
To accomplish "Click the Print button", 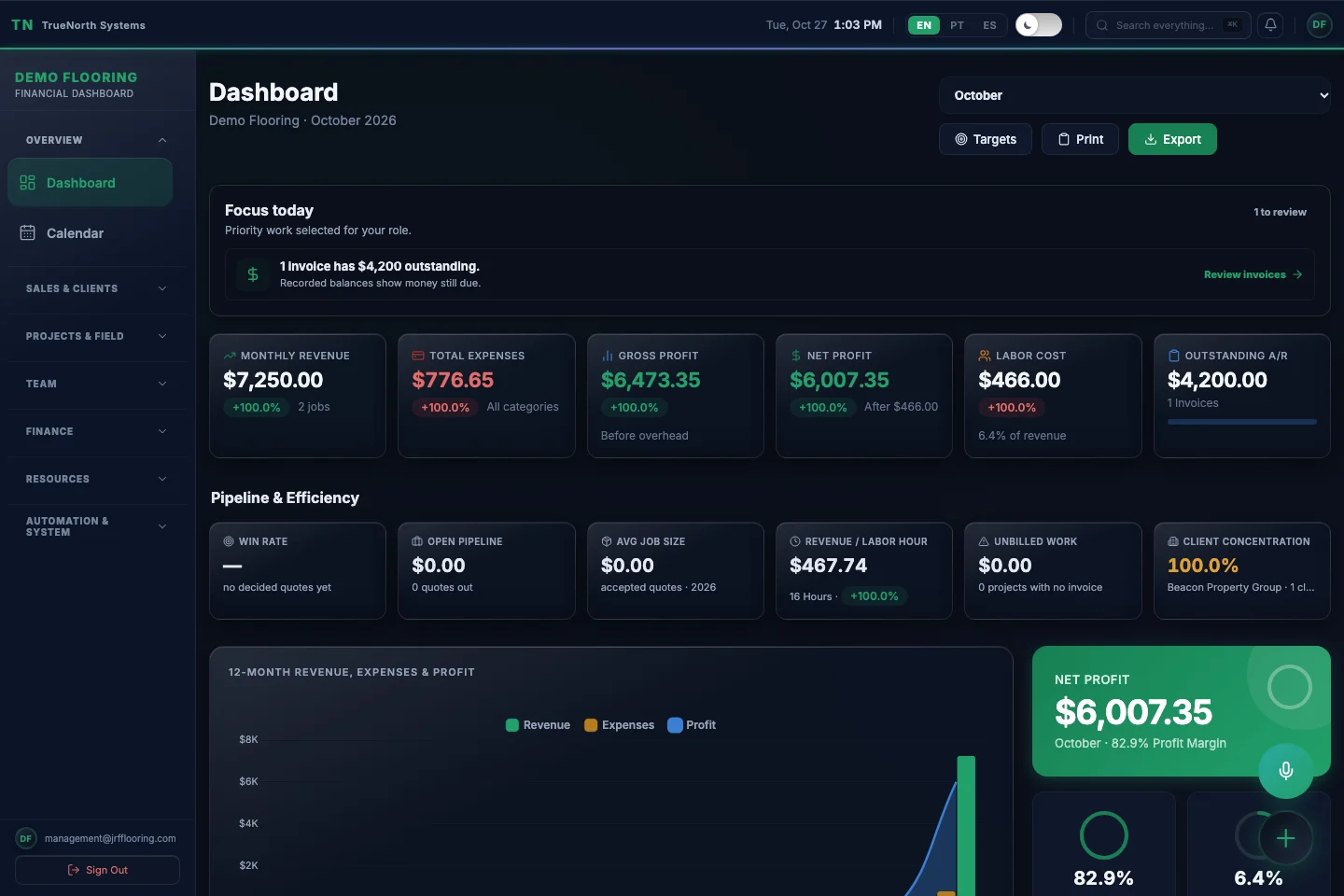I will pyautogui.click(x=1080, y=139).
